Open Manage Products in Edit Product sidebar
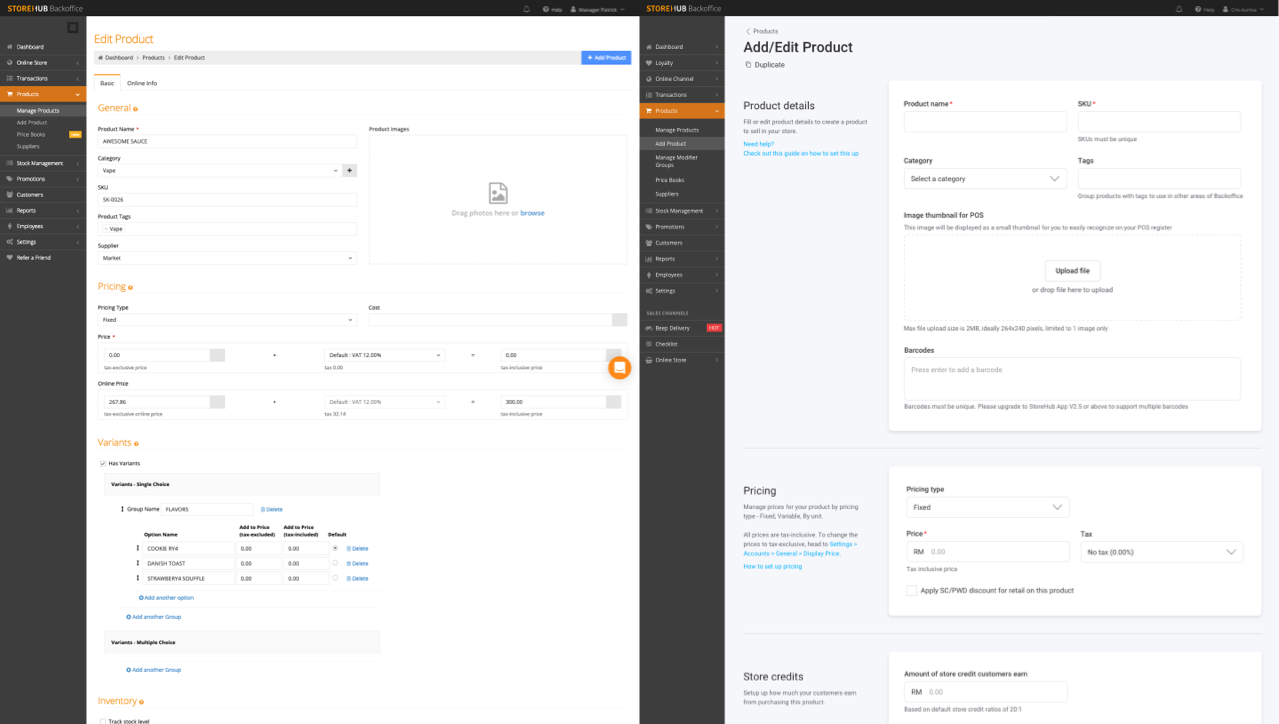This screenshot has height=724, width=1279. click(43, 110)
